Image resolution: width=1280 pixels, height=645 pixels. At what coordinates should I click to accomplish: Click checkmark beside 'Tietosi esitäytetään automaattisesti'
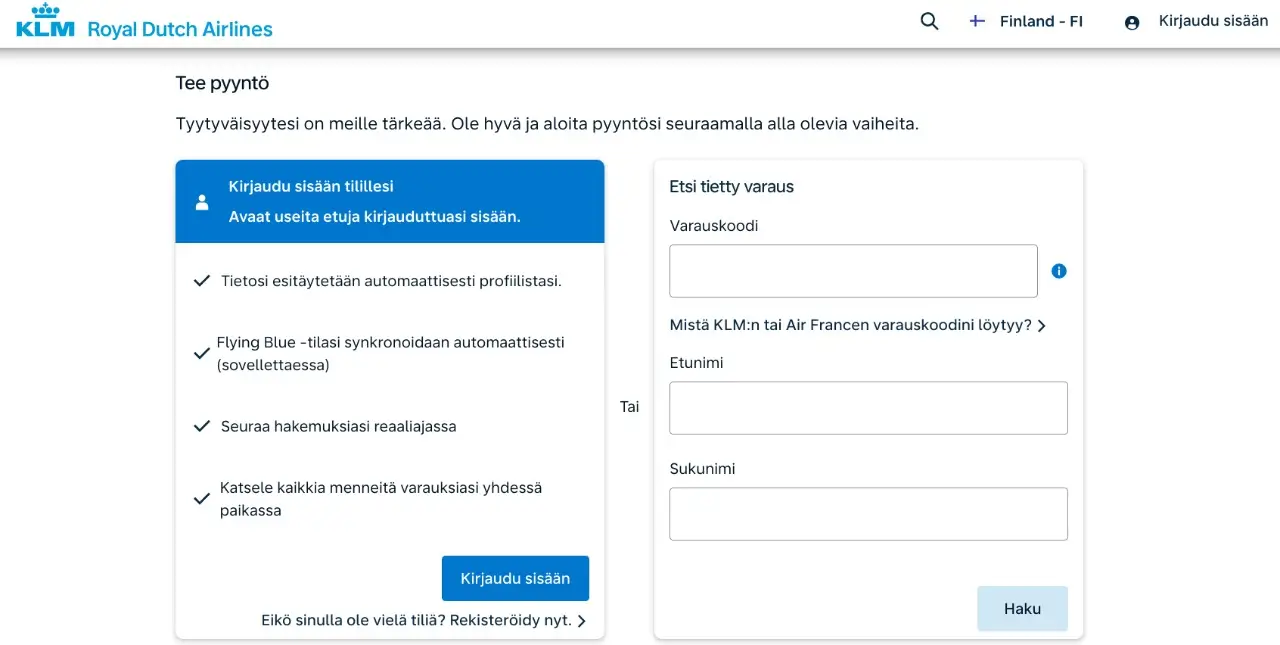coord(201,281)
